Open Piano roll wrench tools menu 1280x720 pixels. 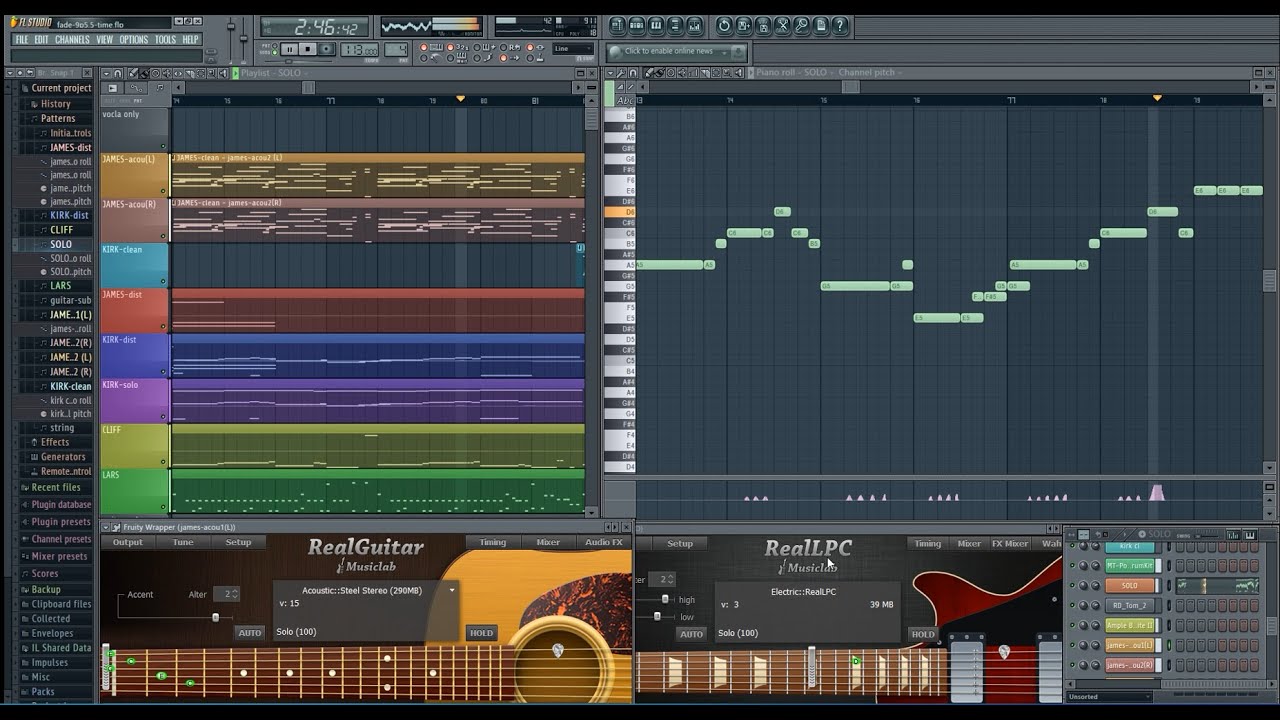[x=621, y=73]
